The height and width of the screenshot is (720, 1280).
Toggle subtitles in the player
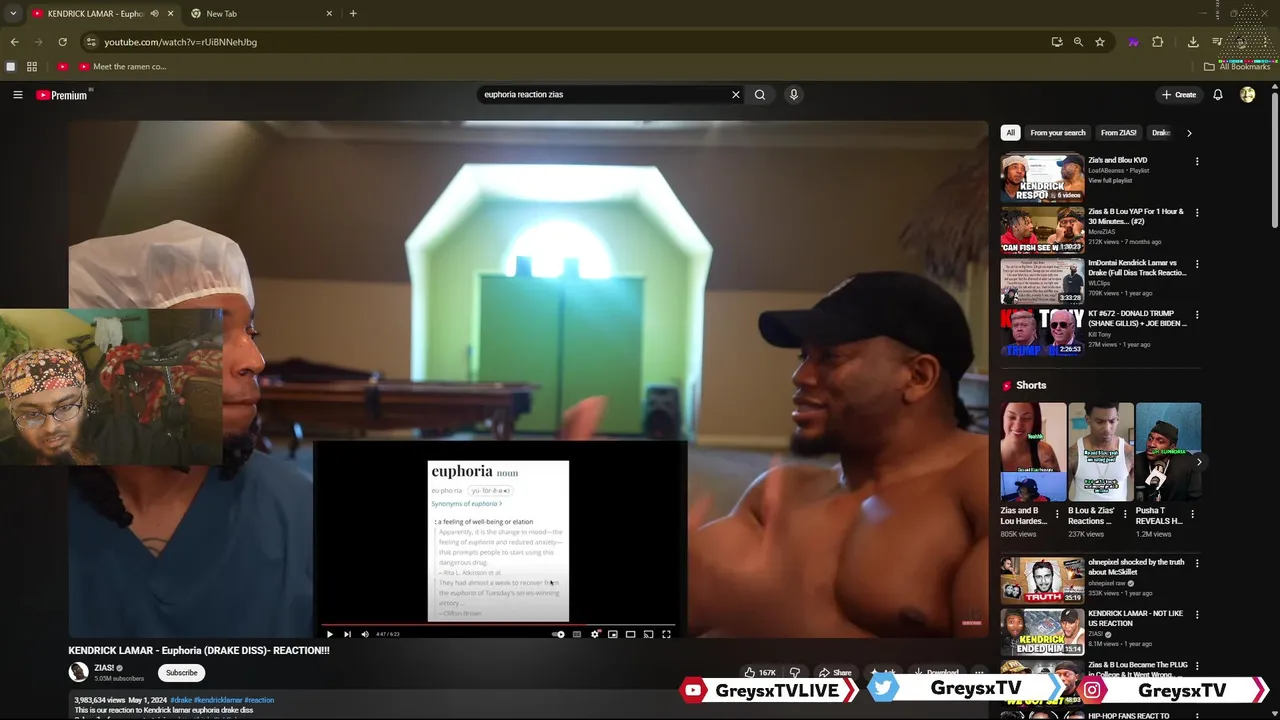pyautogui.click(x=577, y=634)
